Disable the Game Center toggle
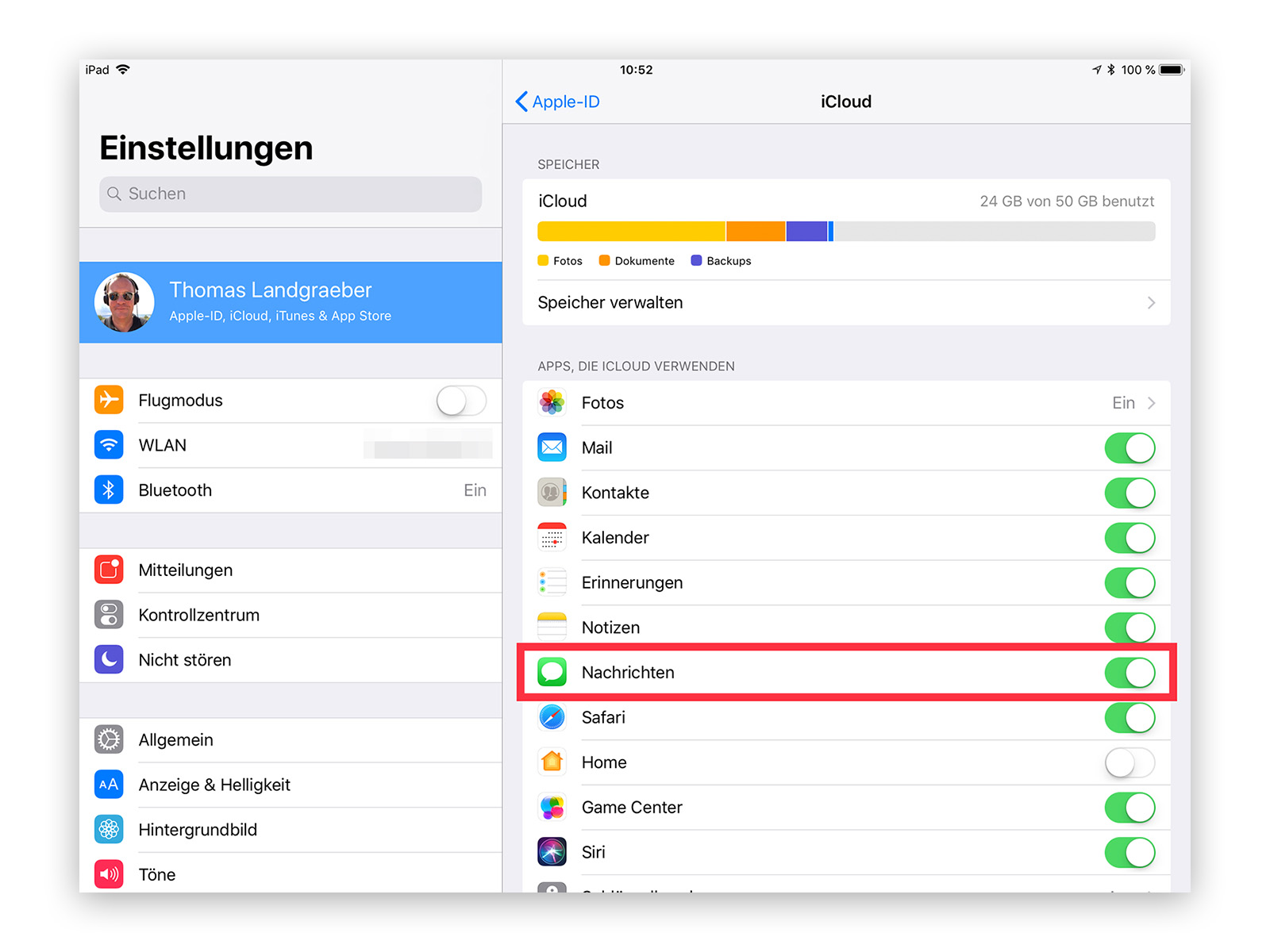1270x952 pixels. pyautogui.click(x=1130, y=808)
